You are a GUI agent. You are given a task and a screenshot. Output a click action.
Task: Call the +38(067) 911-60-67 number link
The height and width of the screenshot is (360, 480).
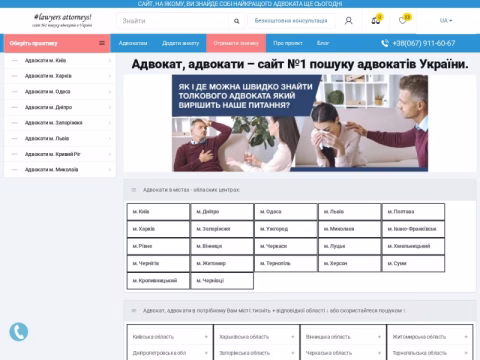click(x=424, y=43)
